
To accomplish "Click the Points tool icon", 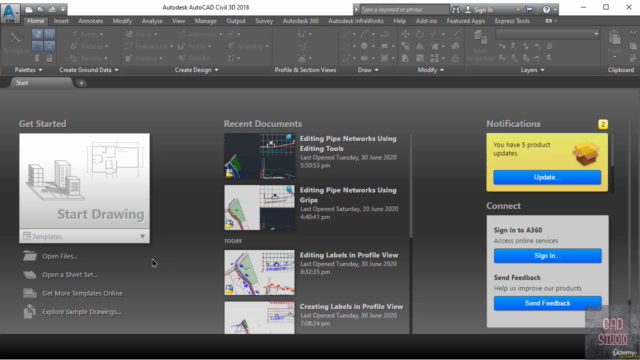I will click(74, 34).
